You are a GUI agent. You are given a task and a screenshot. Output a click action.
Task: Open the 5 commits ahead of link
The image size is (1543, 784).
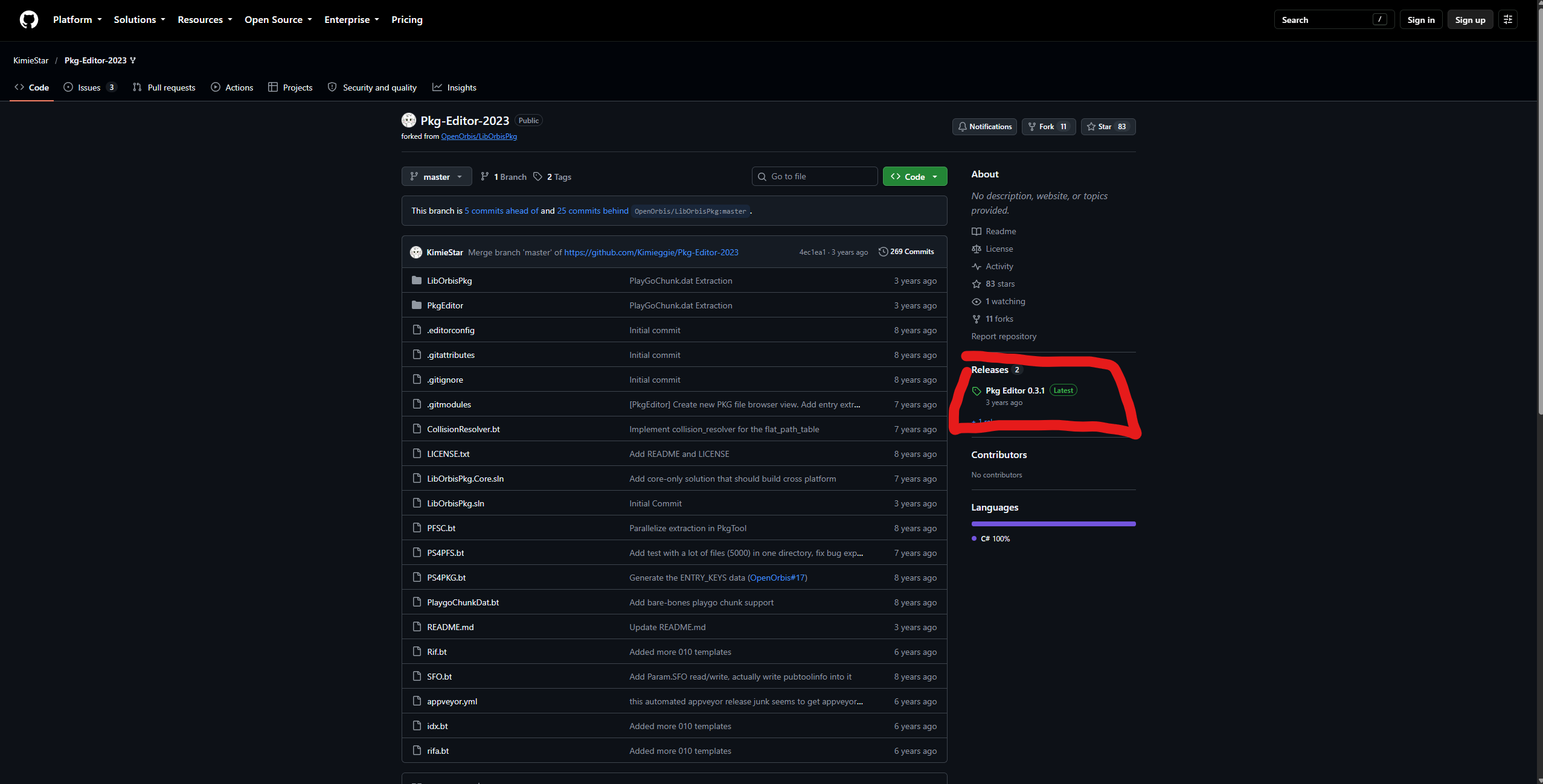(x=501, y=211)
